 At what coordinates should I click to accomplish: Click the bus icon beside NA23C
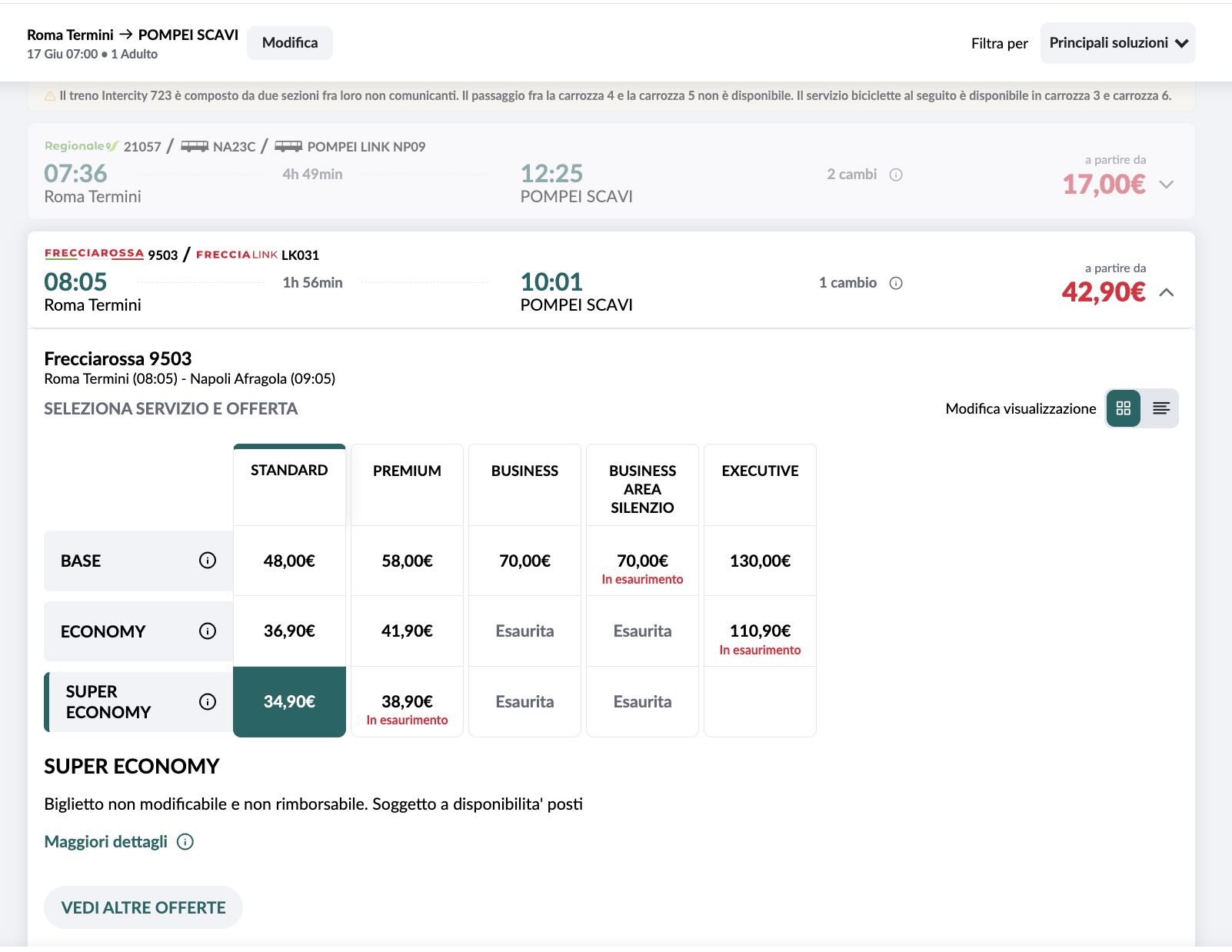click(x=195, y=146)
